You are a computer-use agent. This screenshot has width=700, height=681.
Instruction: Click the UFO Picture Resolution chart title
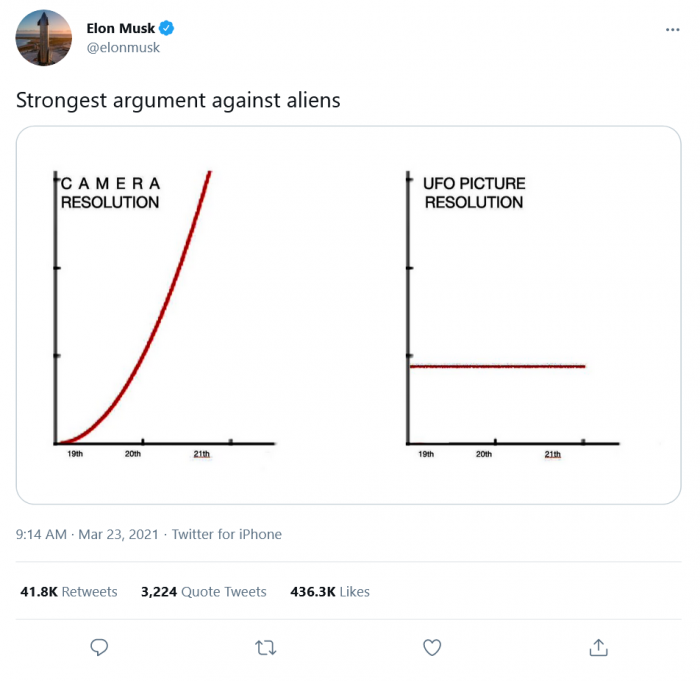tap(474, 193)
